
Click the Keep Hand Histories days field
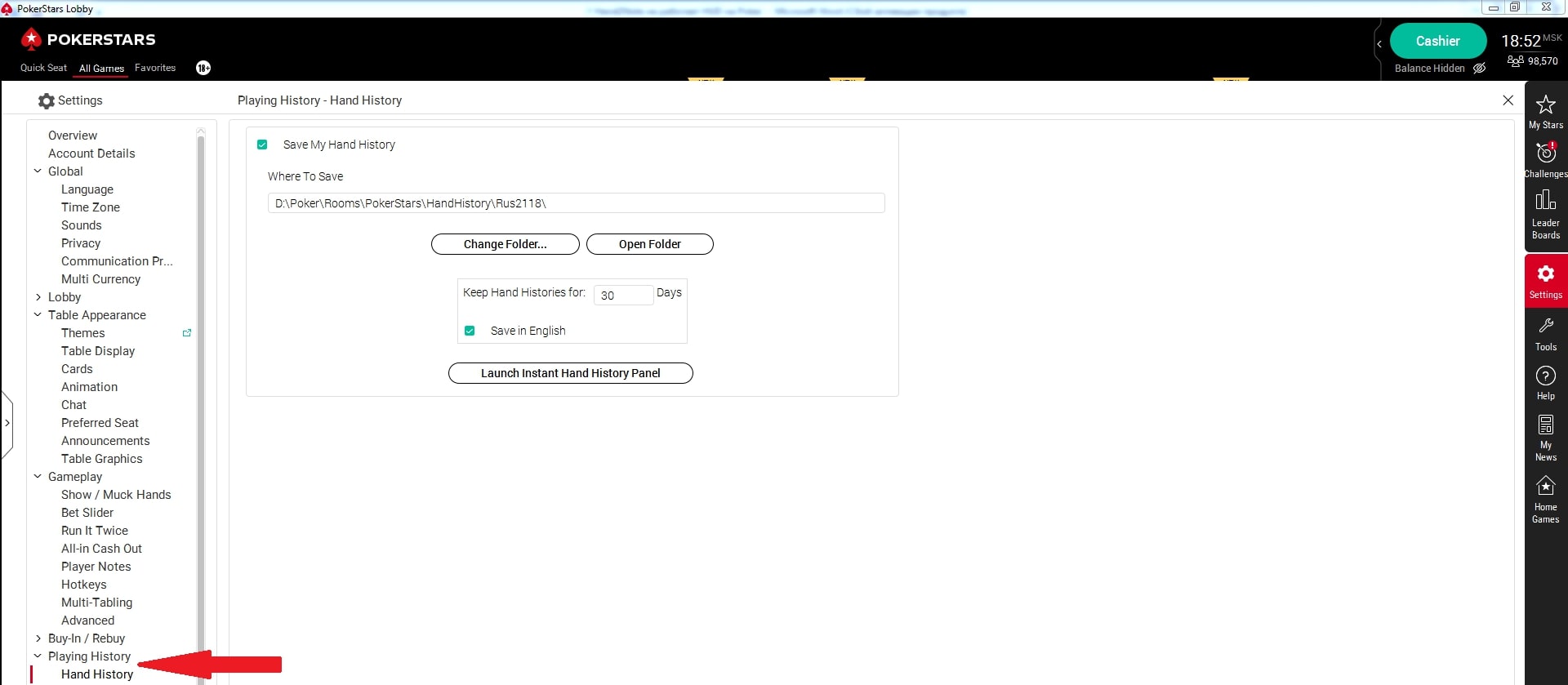(x=623, y=295)
